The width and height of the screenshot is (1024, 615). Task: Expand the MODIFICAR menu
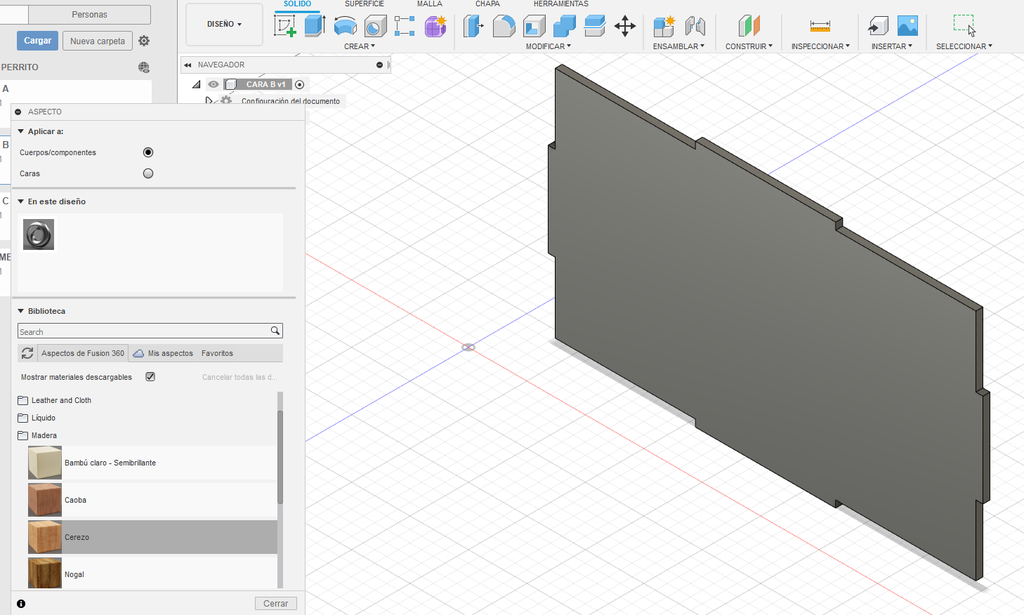pyautogui.click(x=548, y=46)
